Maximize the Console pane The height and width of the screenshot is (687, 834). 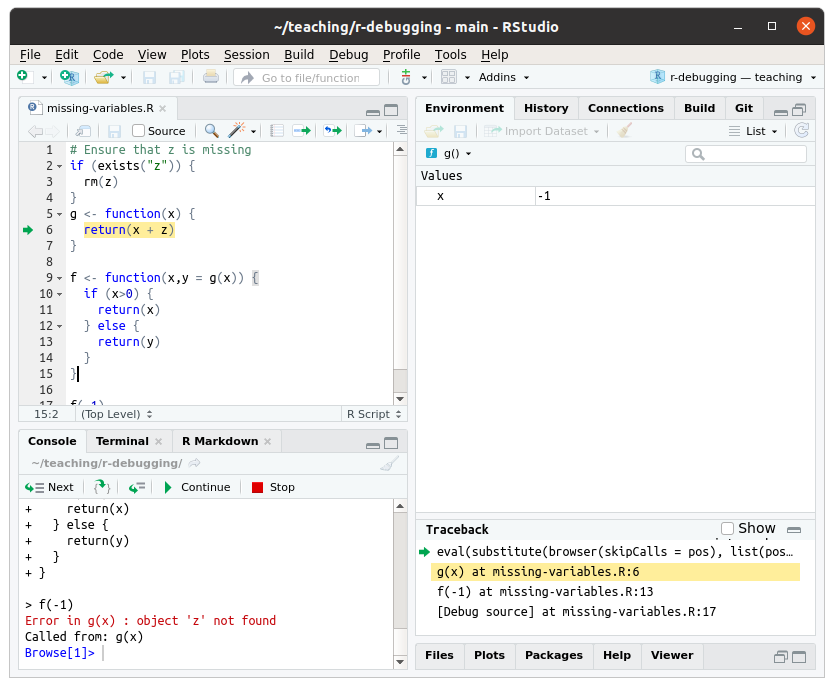point(391,443)
